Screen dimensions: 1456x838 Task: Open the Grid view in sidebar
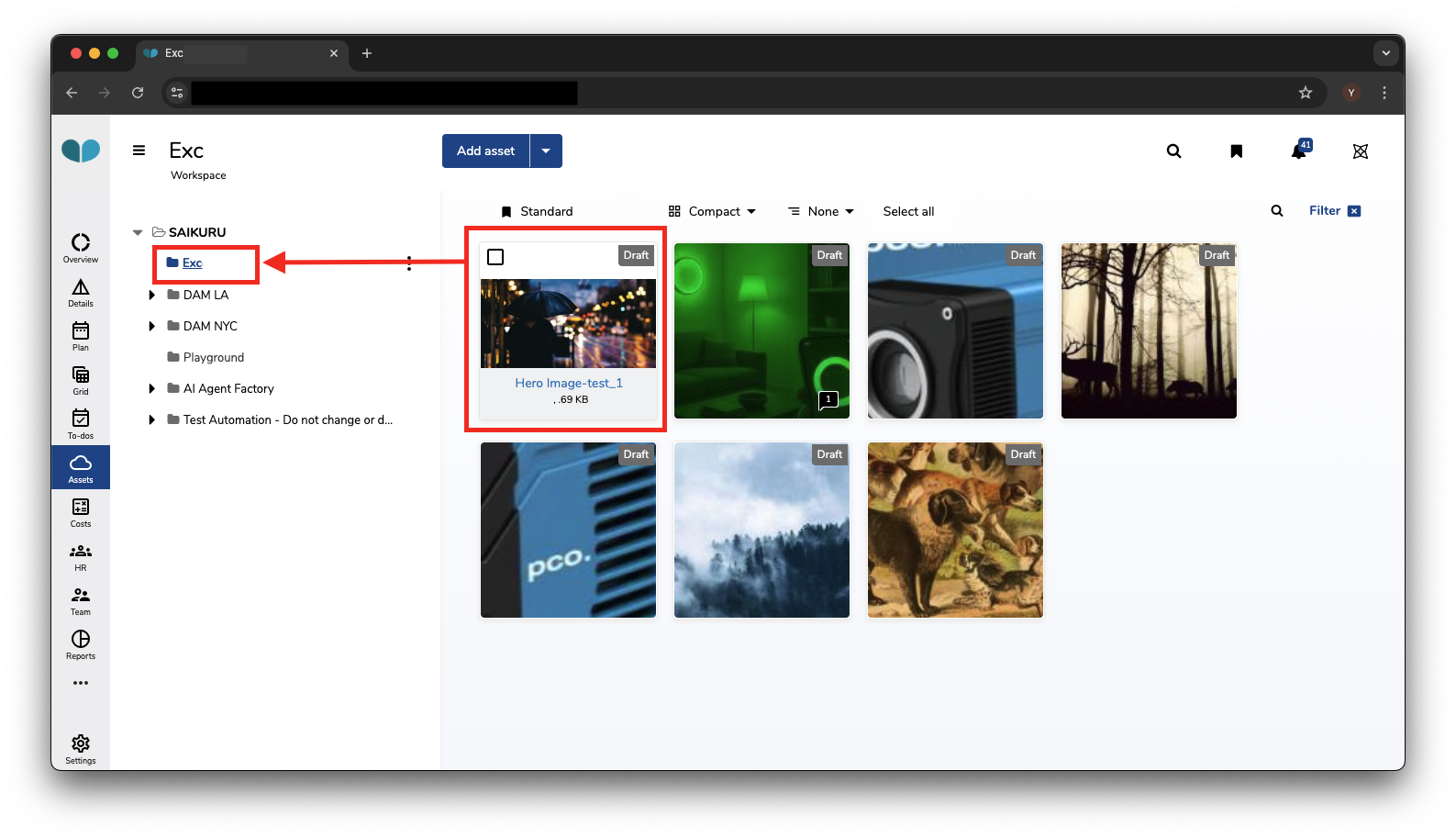point(81,381)
